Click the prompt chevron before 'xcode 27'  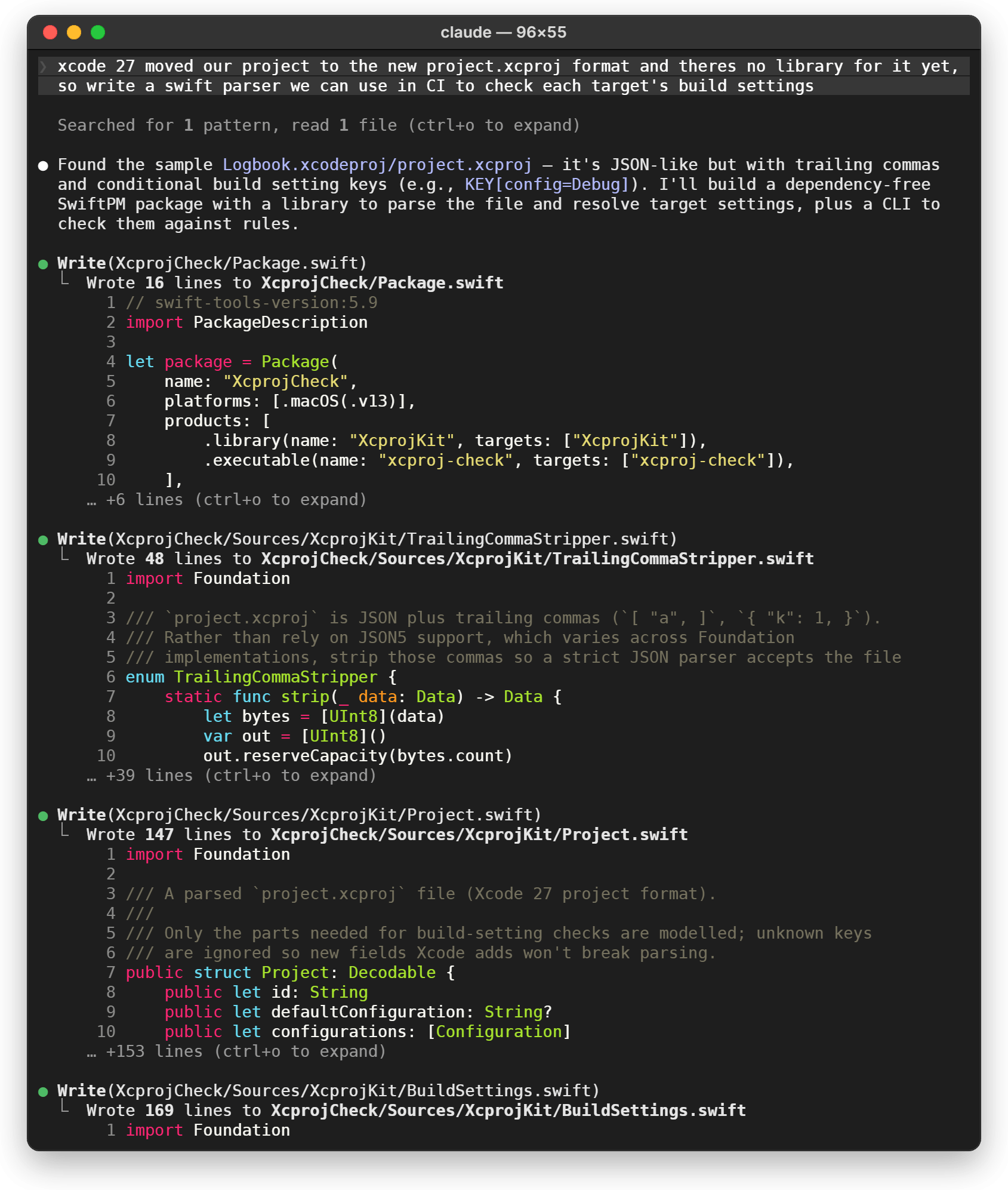pos(43,66)
